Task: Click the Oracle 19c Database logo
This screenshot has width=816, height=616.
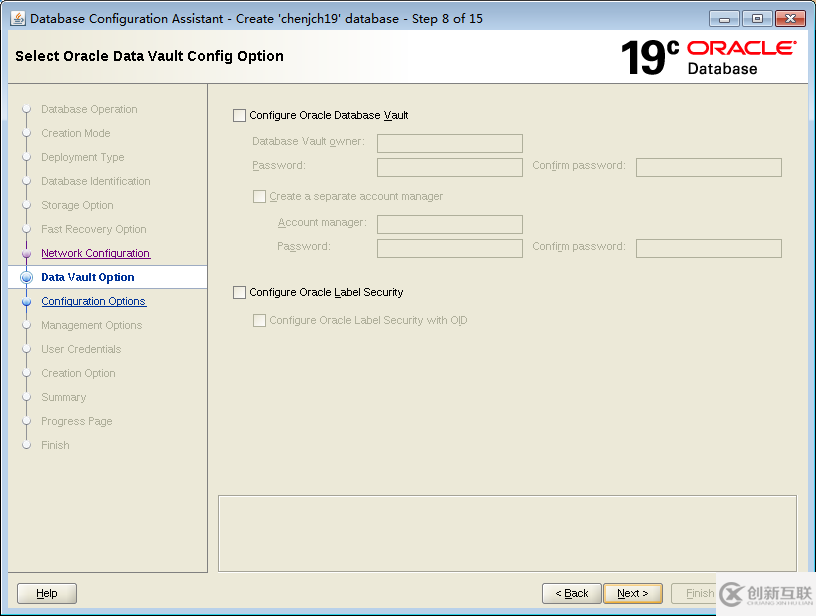Action: point(709,57)
